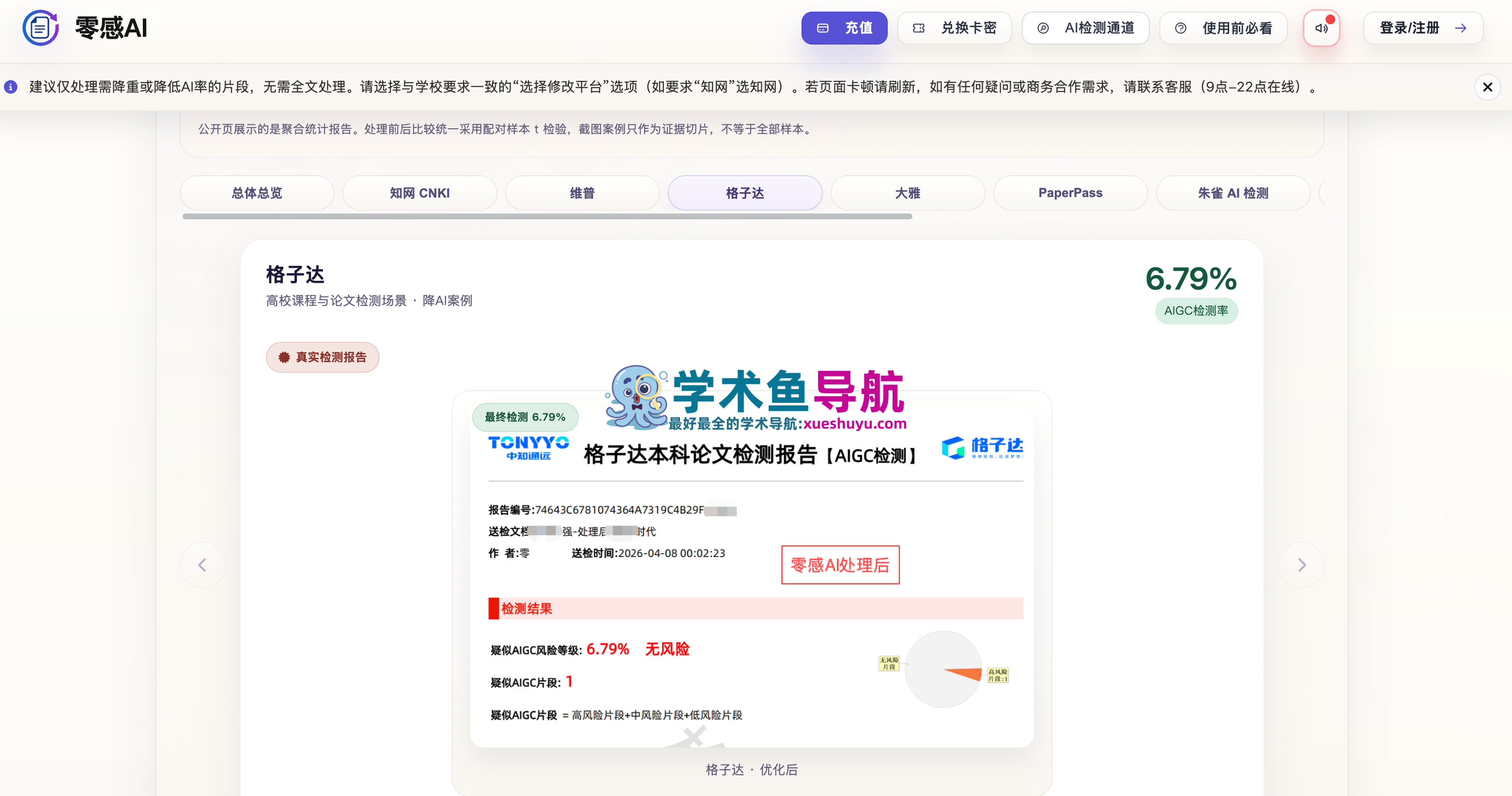Click the 最终检测 6.79% badge
1512x796 pixels.
pos(525,417)
